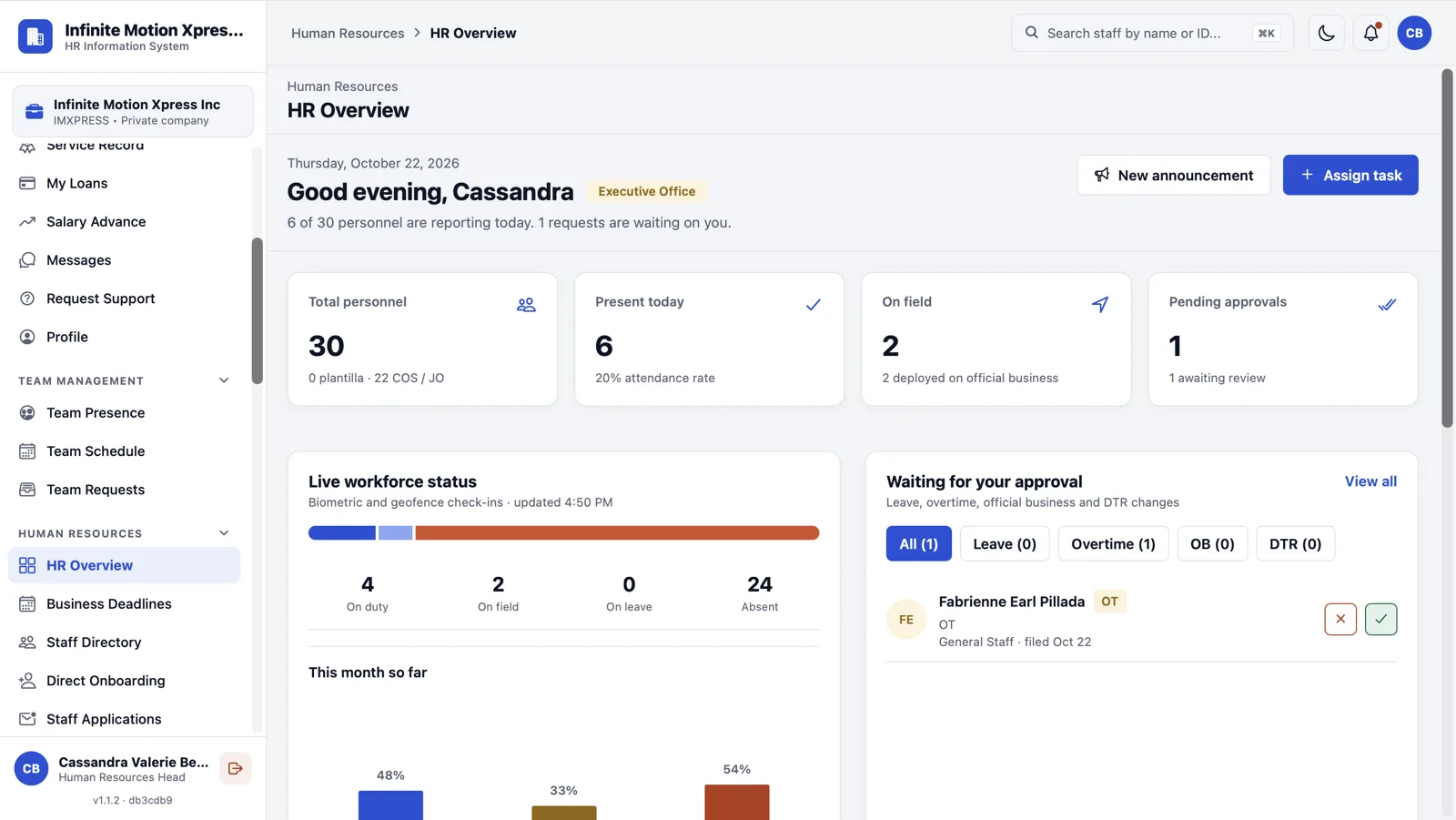This screenshot has height=820, width=1456.
Task: Click the FE avatar of Fabrienne Earl Pillada
Action: pos(906,620)
